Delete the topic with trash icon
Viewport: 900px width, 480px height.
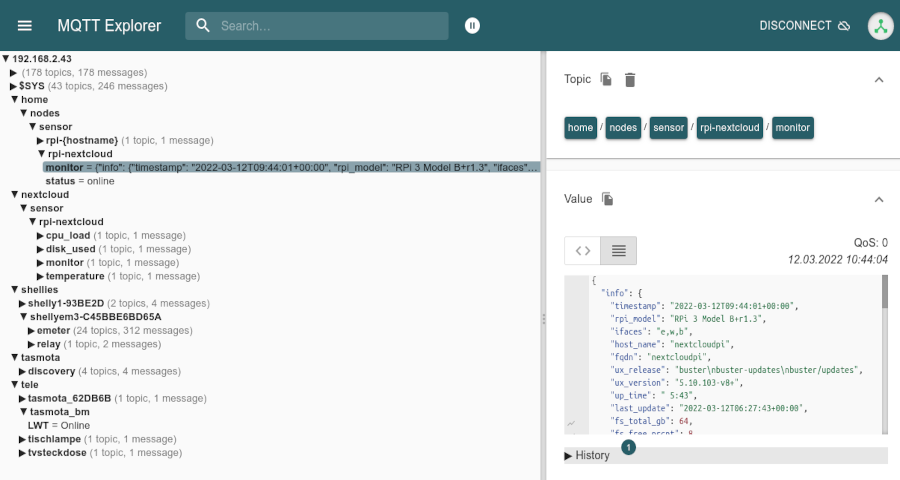[x=630, y=80]
